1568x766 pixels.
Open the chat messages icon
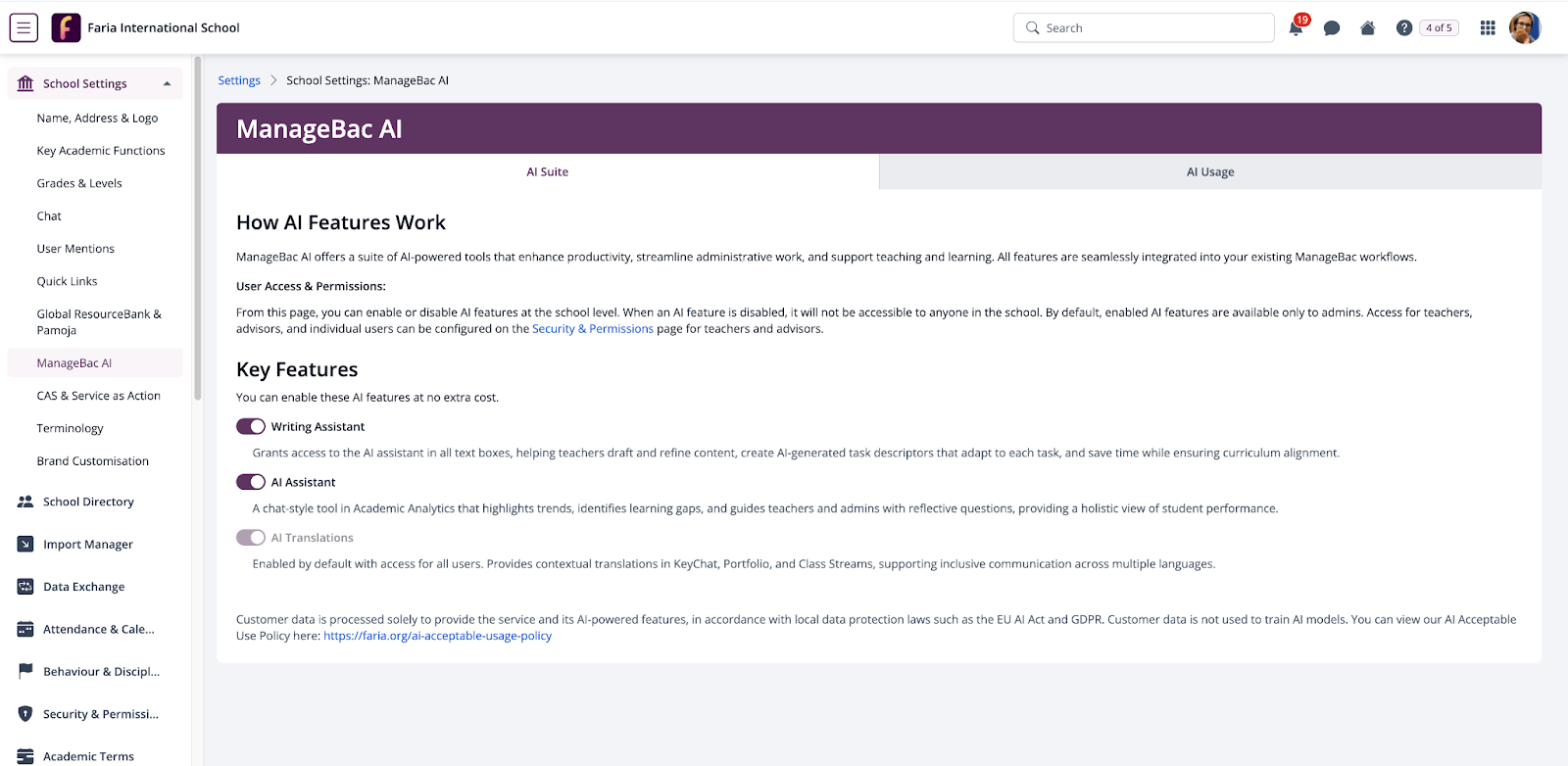(x=1331, y=27)
